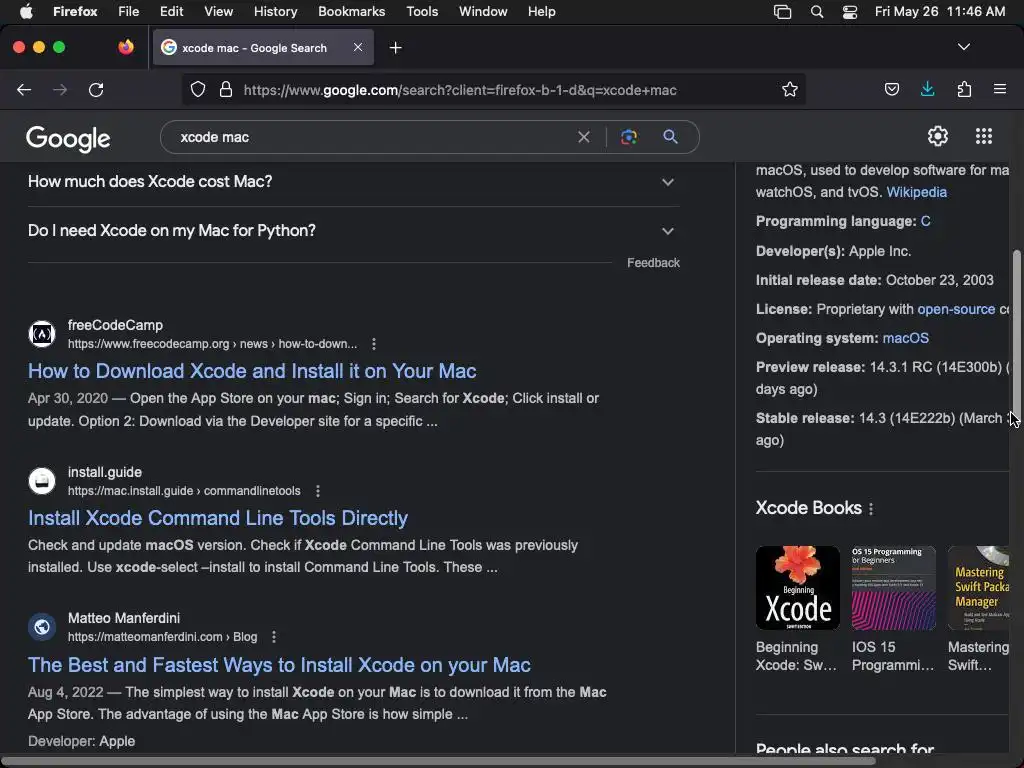
Task: Click in the Google search input field
Action: pyautogui.click(x=372, y=137)
